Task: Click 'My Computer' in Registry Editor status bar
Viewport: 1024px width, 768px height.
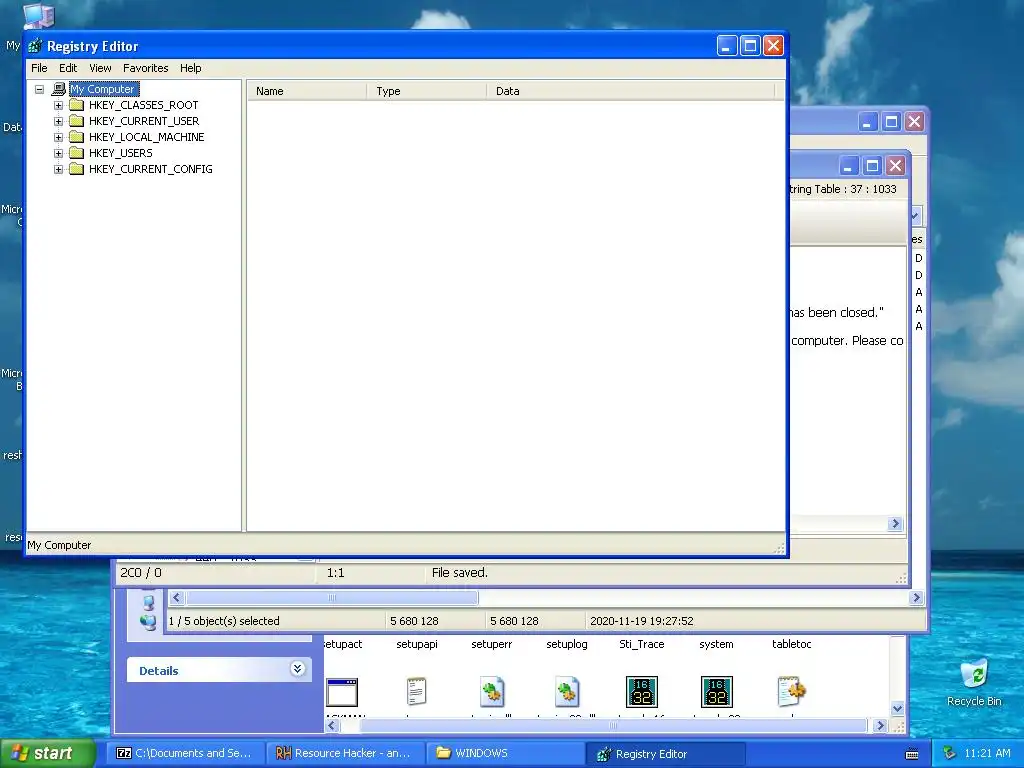Action: 59,545
